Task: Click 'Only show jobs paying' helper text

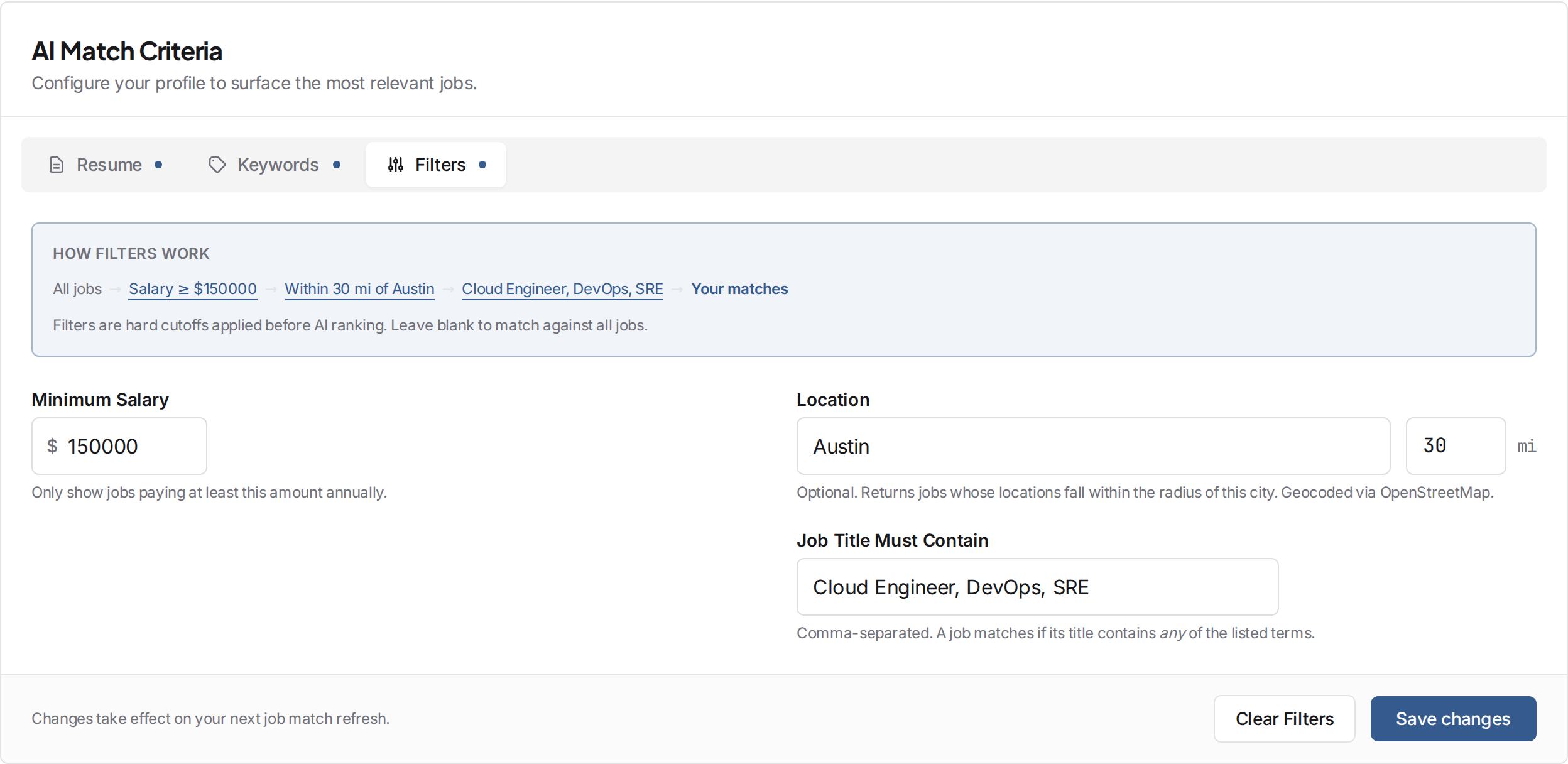Action: click(209, 493)
